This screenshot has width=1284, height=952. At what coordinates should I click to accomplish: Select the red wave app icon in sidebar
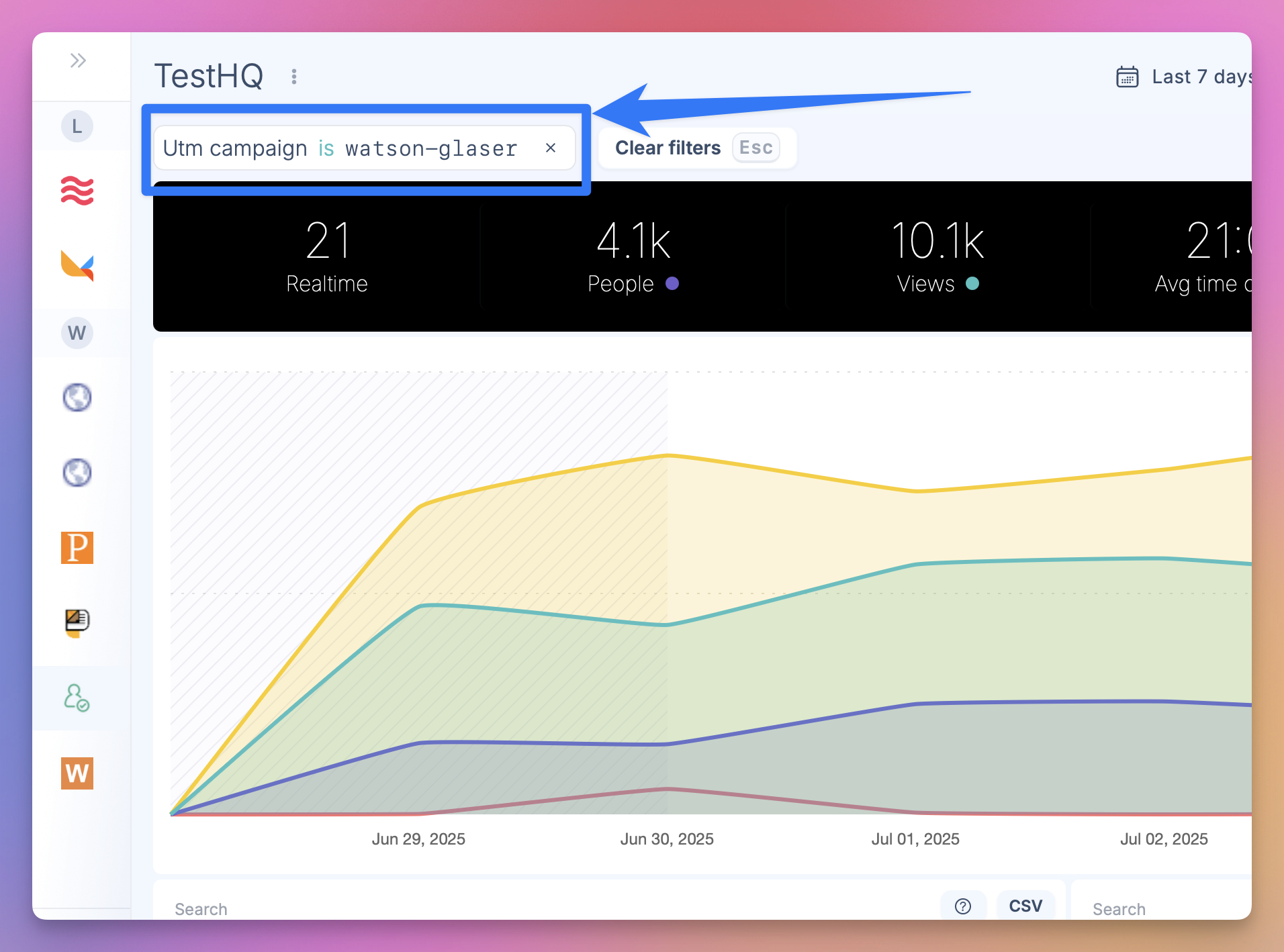(x=77, y=191)
